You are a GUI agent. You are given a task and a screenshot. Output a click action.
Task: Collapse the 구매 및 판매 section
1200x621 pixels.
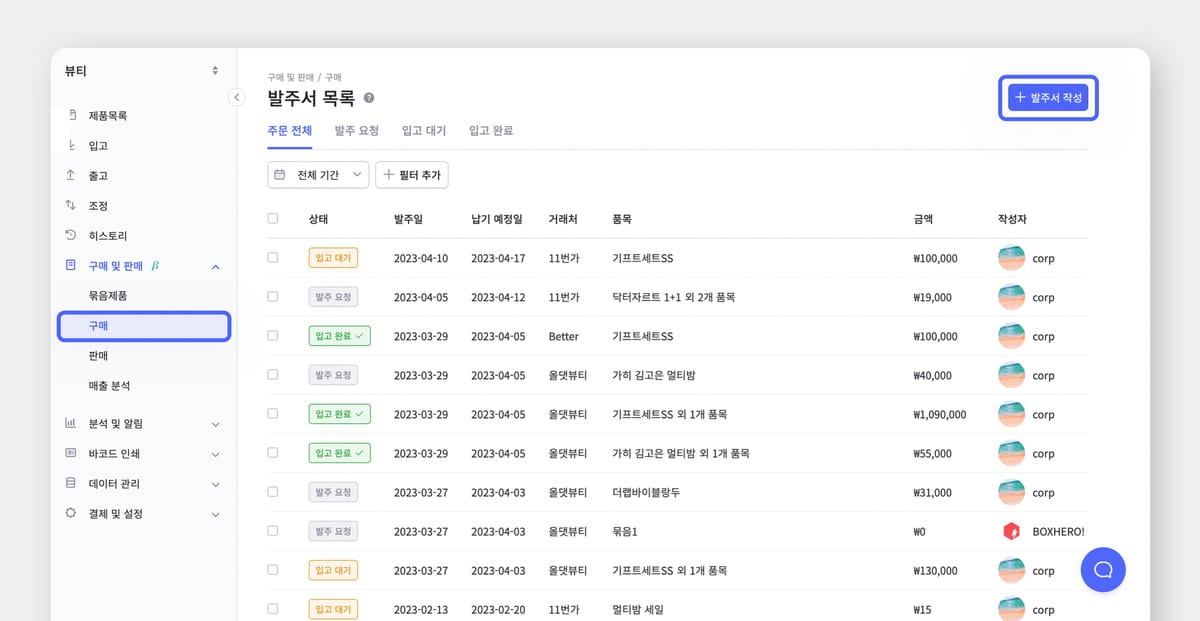click(x=215, y=266)
